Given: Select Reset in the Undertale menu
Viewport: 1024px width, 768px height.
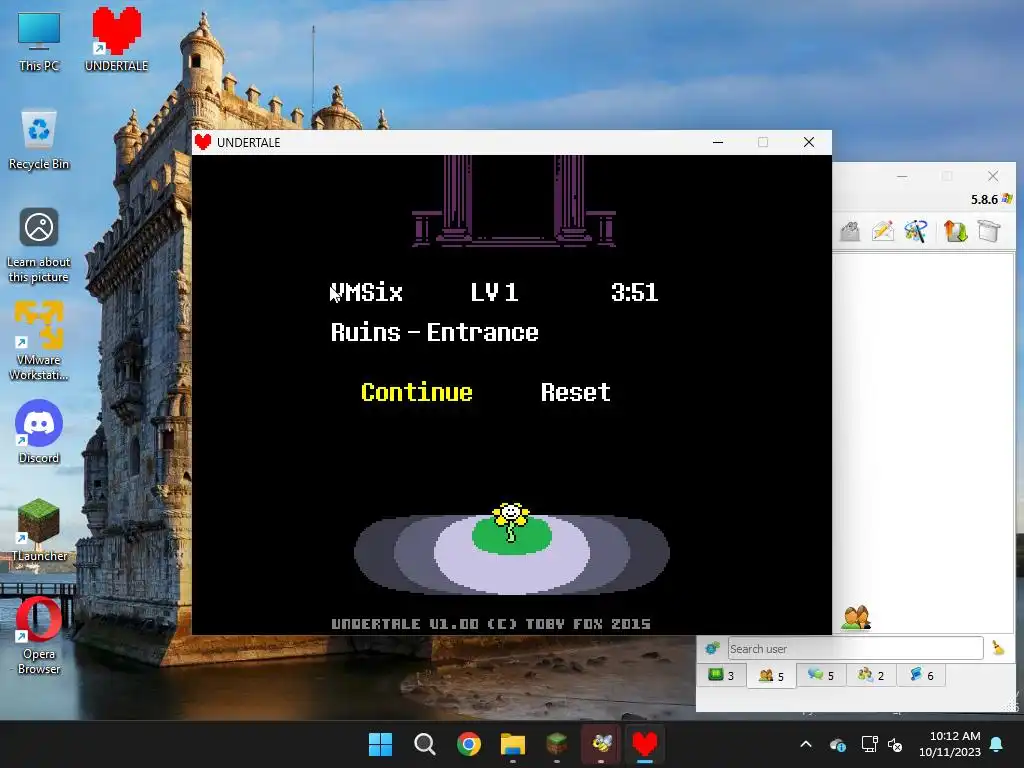Looking at the screenshot, I should point(575,392).
